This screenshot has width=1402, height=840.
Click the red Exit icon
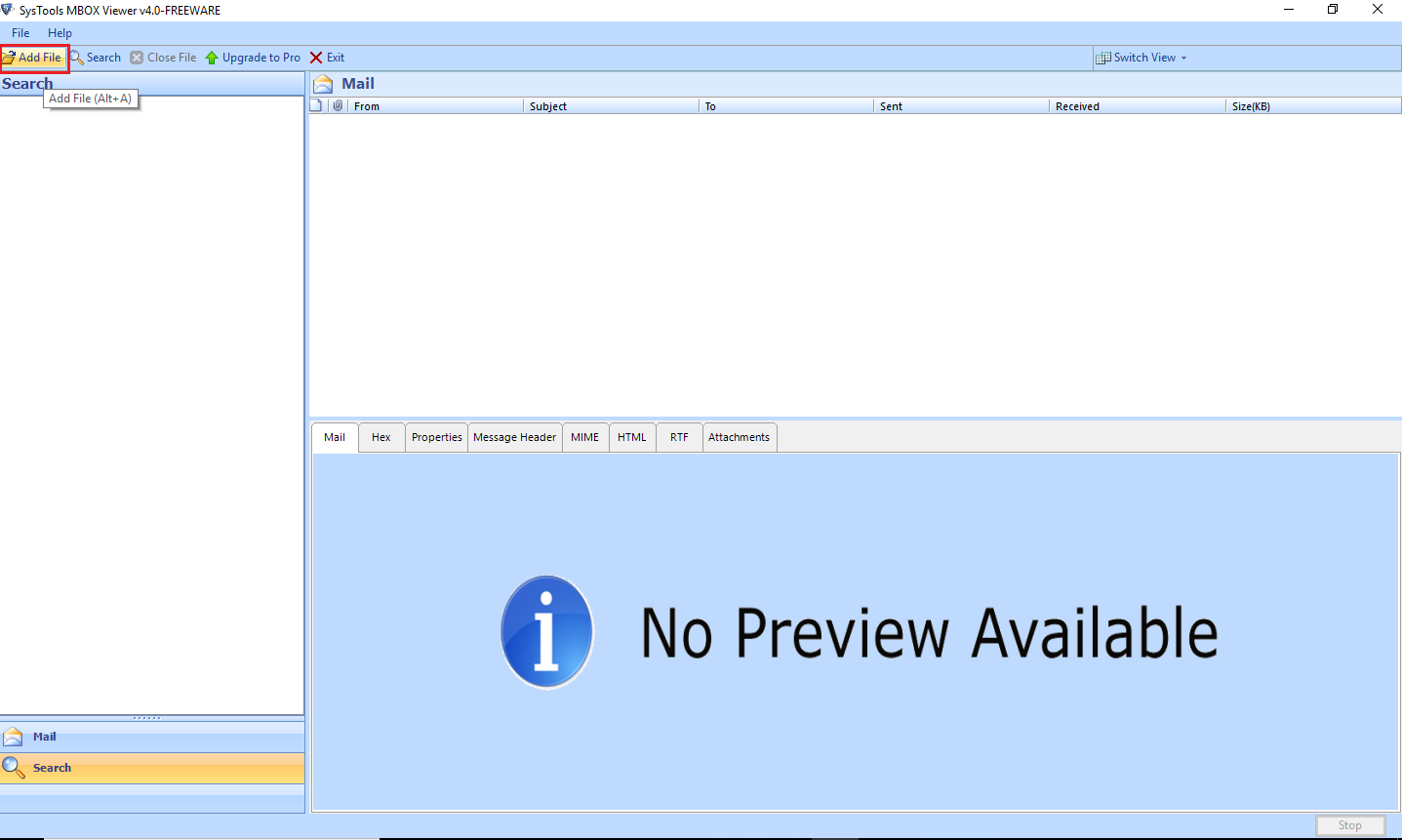[316, 58]
